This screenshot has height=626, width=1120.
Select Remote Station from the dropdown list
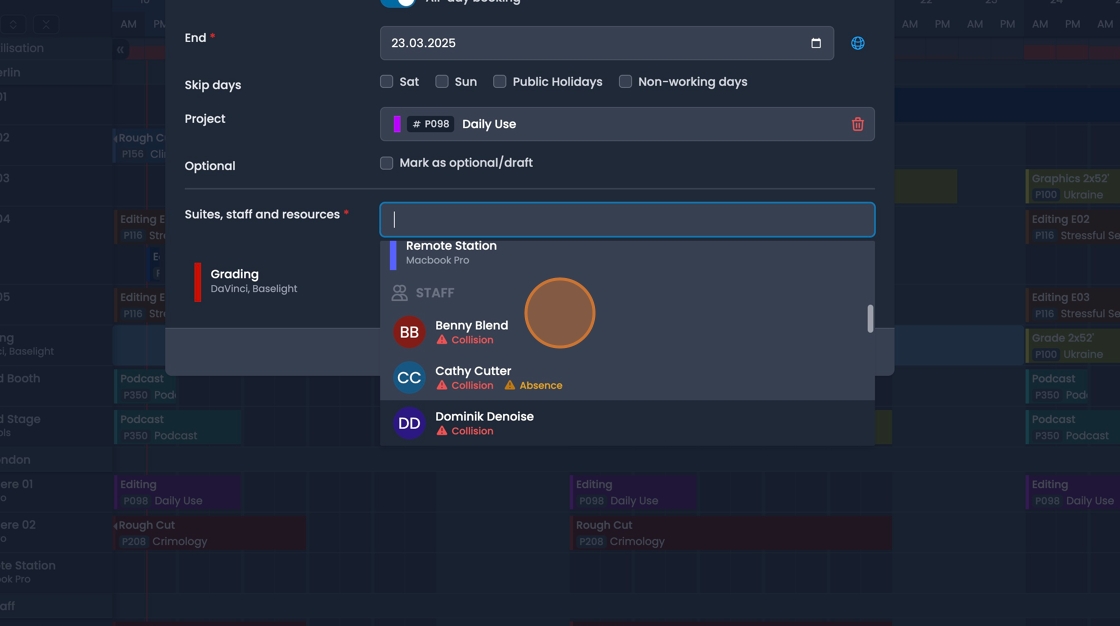pos(451,252)
